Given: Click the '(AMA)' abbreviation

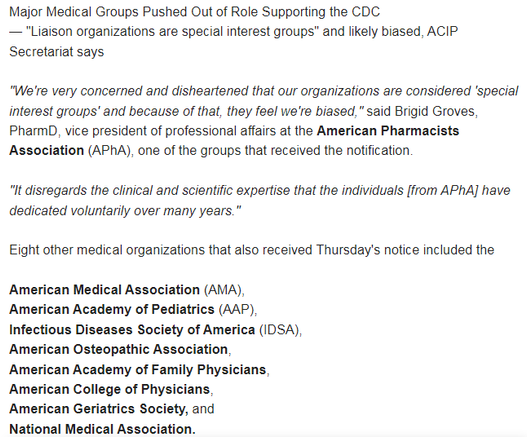Looking at the screenshot, I should click(224, 290).
